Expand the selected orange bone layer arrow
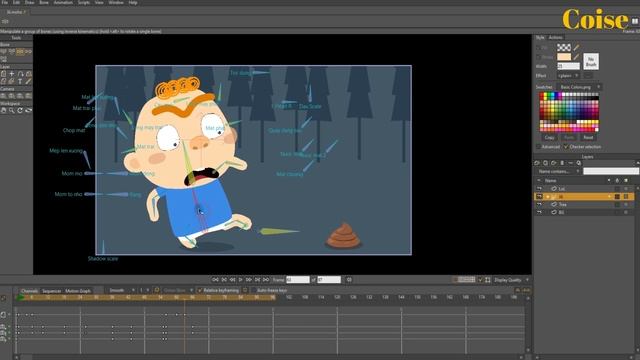Viewport: 640px width, 360px height. pos(548,197)
